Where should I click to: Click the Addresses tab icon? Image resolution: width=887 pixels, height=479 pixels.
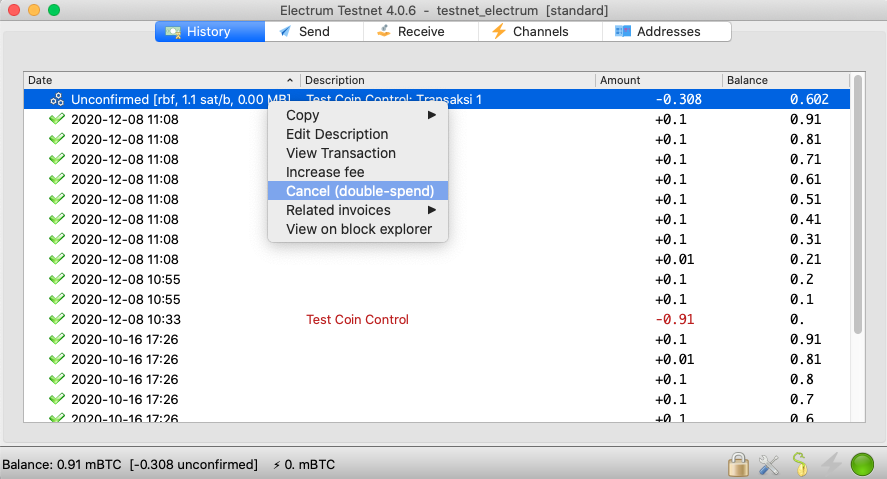(x=623, y=31)
